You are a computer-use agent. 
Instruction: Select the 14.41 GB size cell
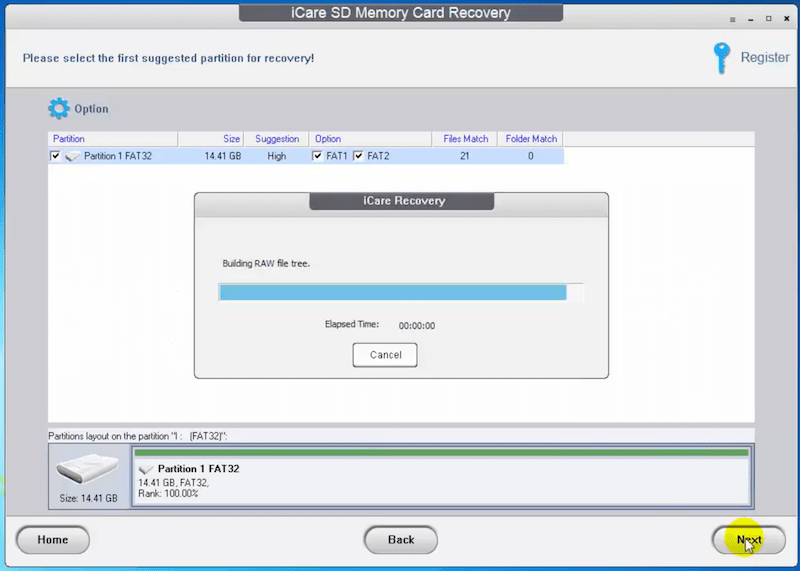pyautogui.click(x=222, y=156)
